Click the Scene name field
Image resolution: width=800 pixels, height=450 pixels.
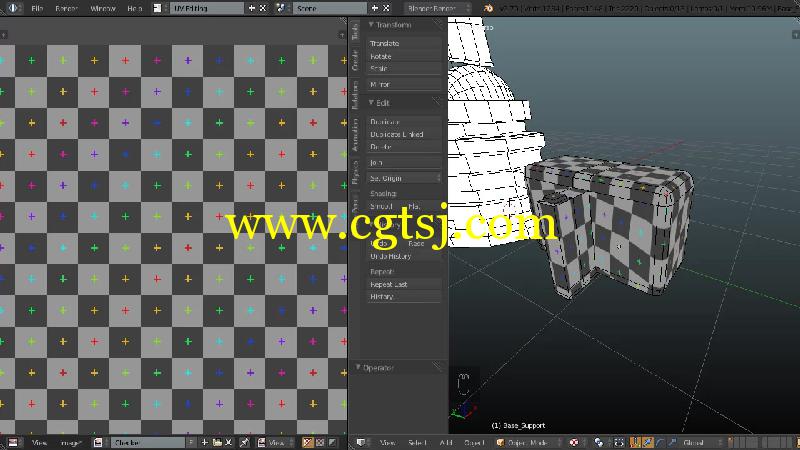pos(330,8)
